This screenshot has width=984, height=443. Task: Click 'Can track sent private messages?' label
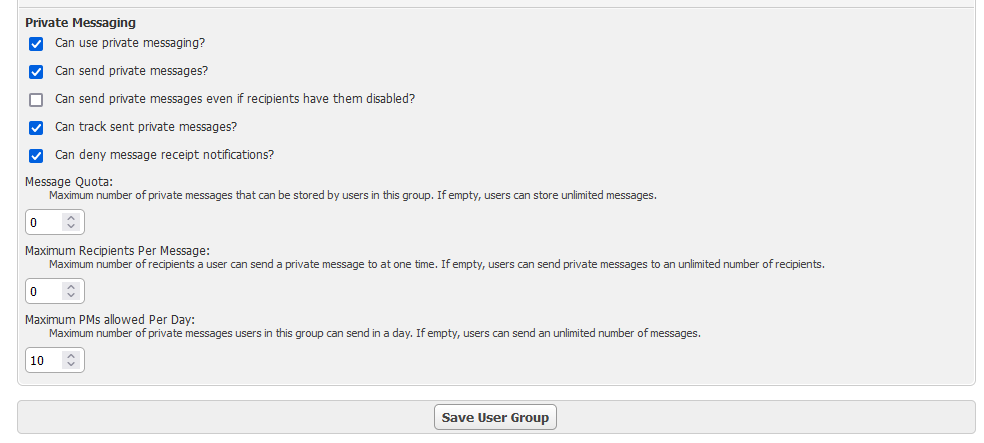coord(145,127)
